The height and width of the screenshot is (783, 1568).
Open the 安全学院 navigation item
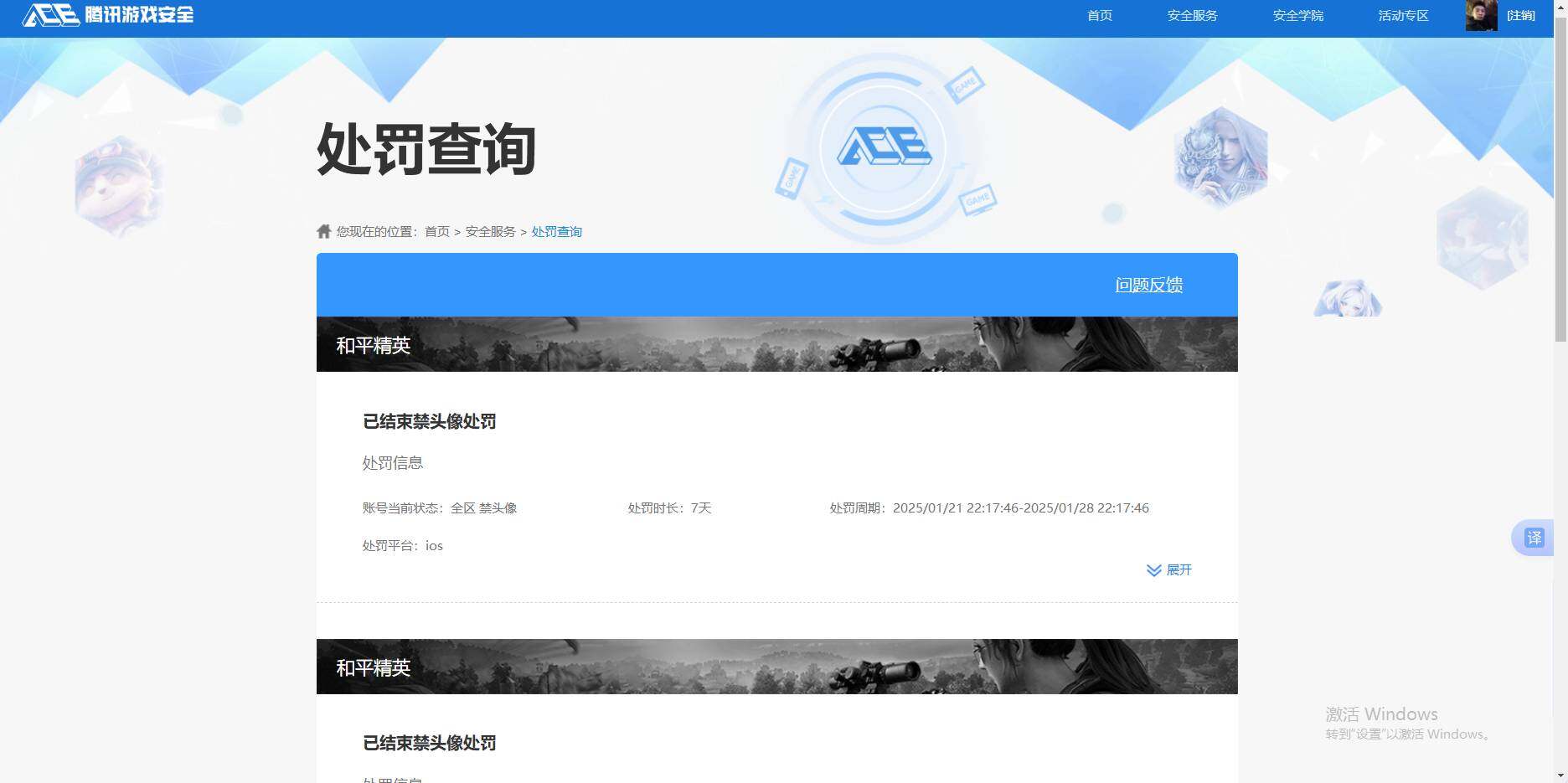coord(1297,15)
